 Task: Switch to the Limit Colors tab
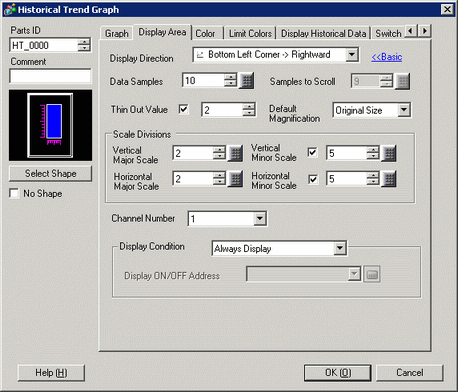250,34
